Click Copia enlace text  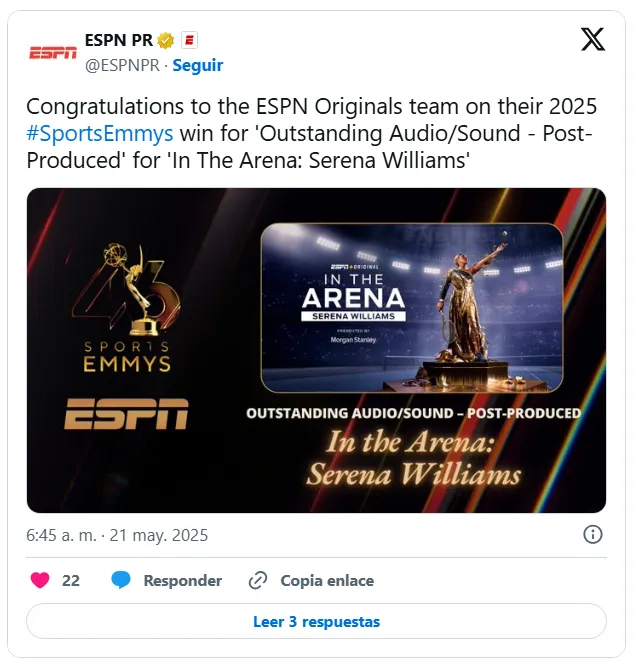[327, 581]
